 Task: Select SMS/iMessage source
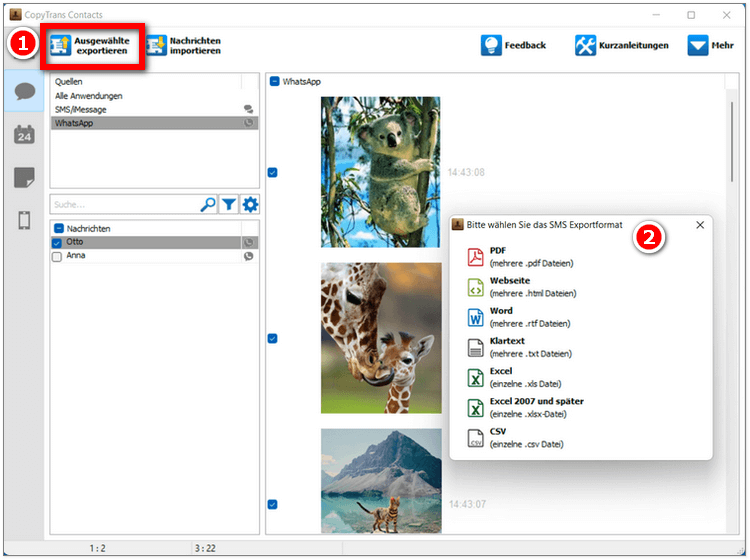coord(154,110)
